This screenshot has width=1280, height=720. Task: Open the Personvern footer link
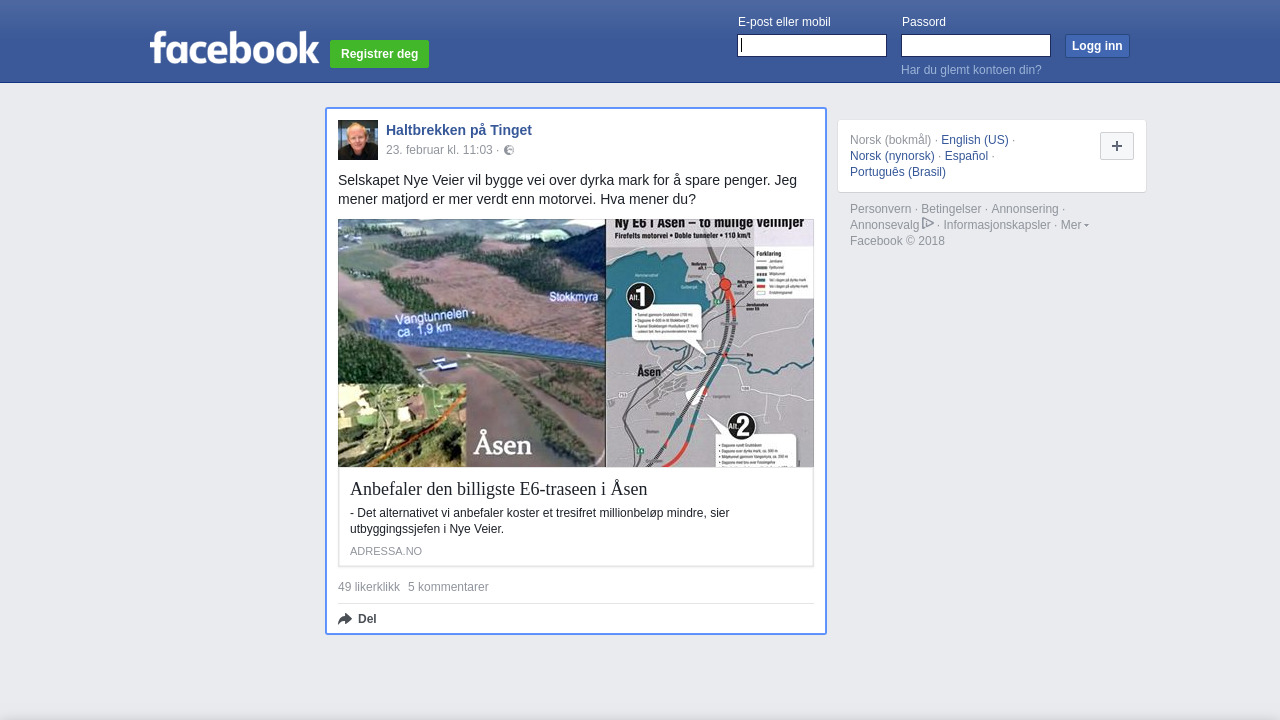(881, 209)
